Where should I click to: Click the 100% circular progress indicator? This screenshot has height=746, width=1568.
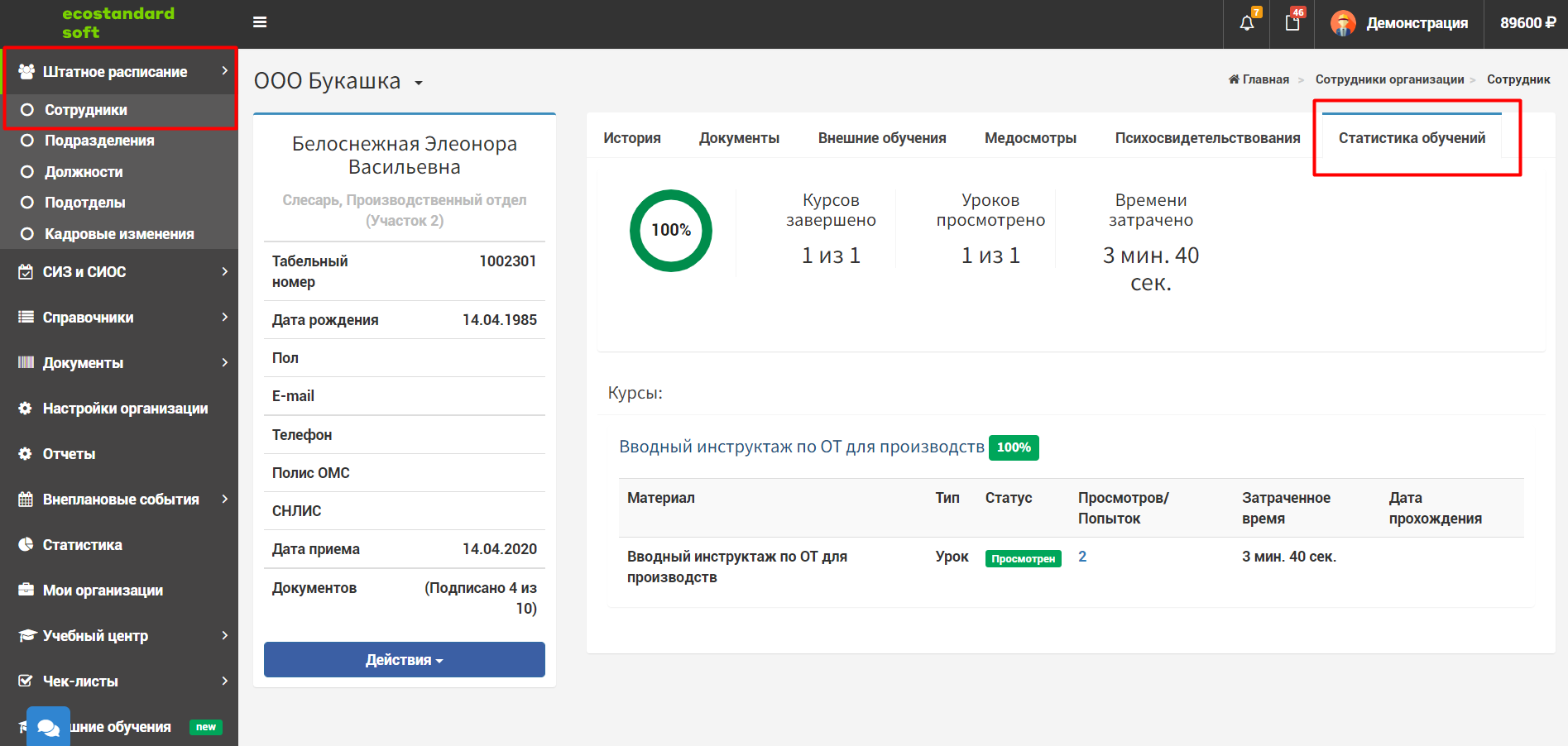(671, 231)
